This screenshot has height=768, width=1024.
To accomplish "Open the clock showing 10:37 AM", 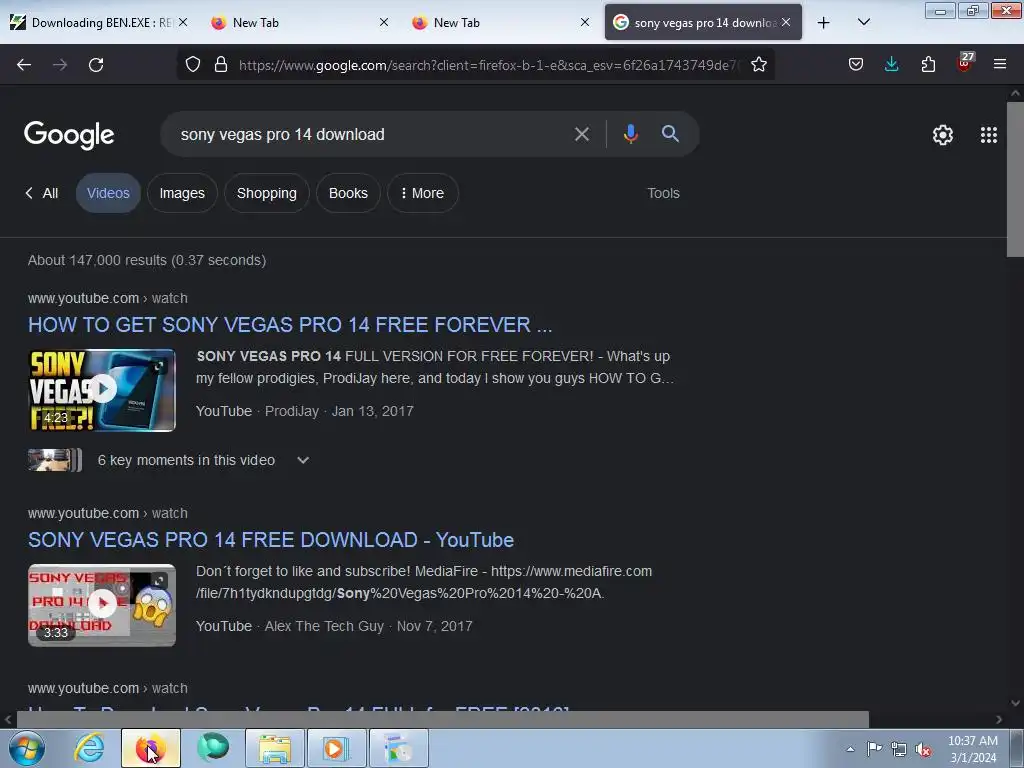I will [972, 749].
